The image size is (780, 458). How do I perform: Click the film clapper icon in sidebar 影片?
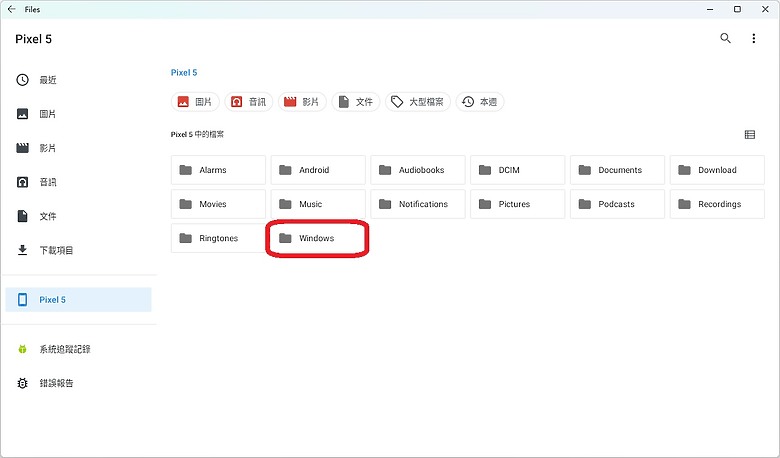click(22, 148)
